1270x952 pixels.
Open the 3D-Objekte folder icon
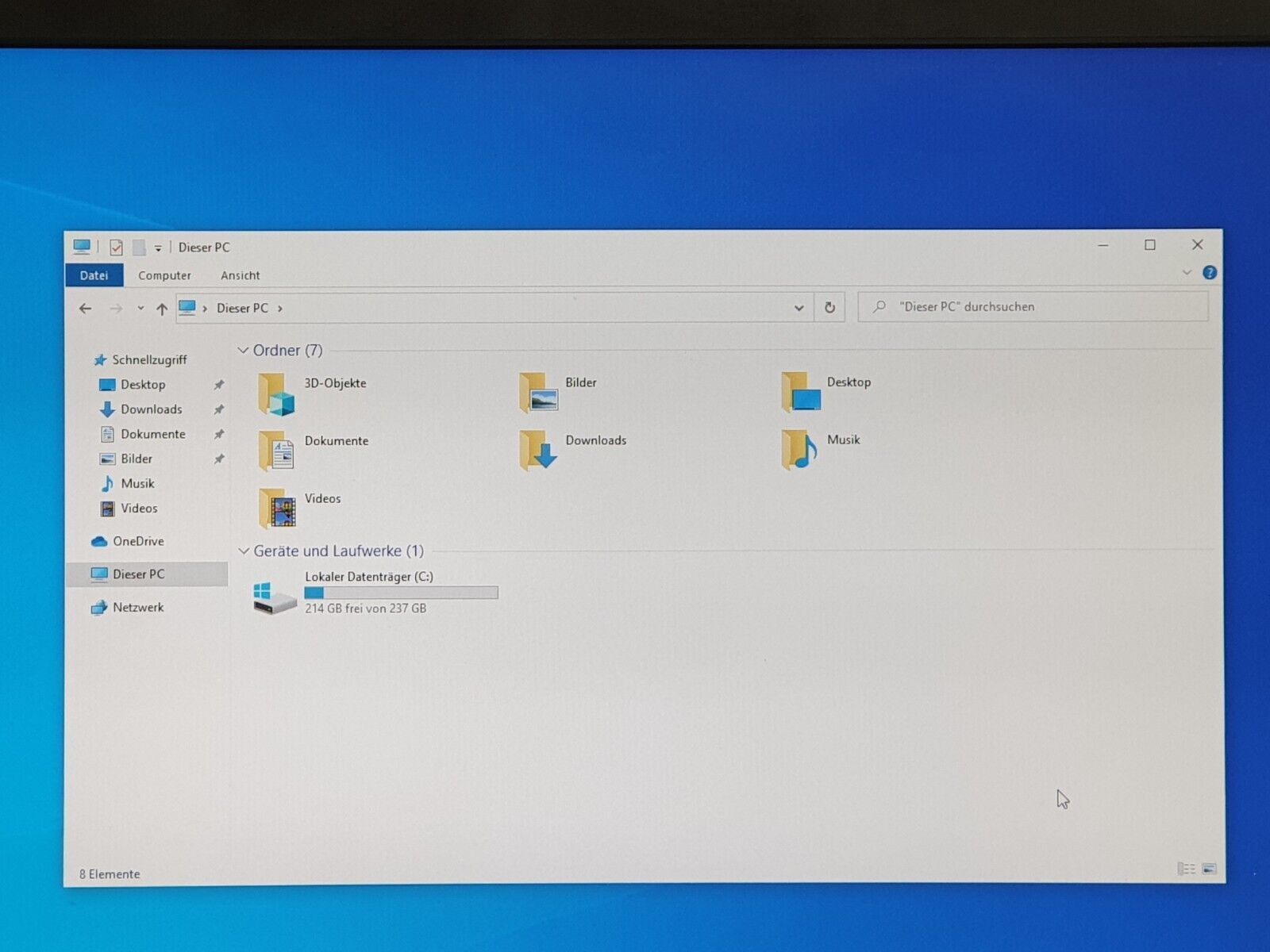coord(277,394)
